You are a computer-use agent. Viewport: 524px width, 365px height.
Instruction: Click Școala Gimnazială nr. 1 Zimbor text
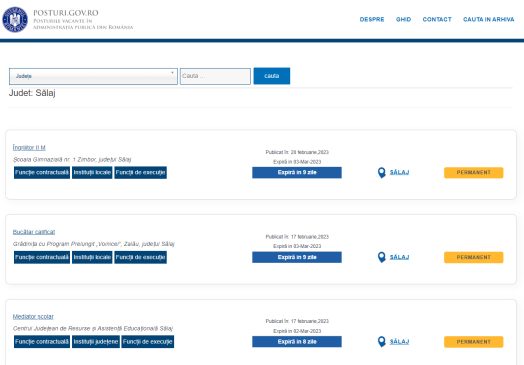72,159
